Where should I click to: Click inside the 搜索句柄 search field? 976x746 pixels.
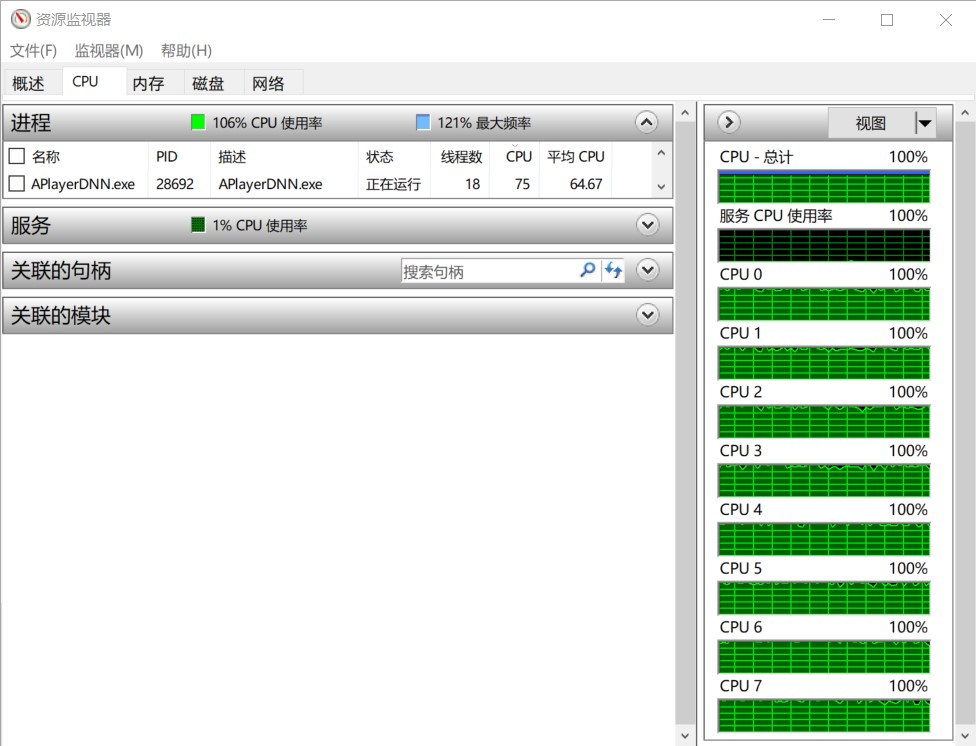pyautogui.click(x=488, y=271)
